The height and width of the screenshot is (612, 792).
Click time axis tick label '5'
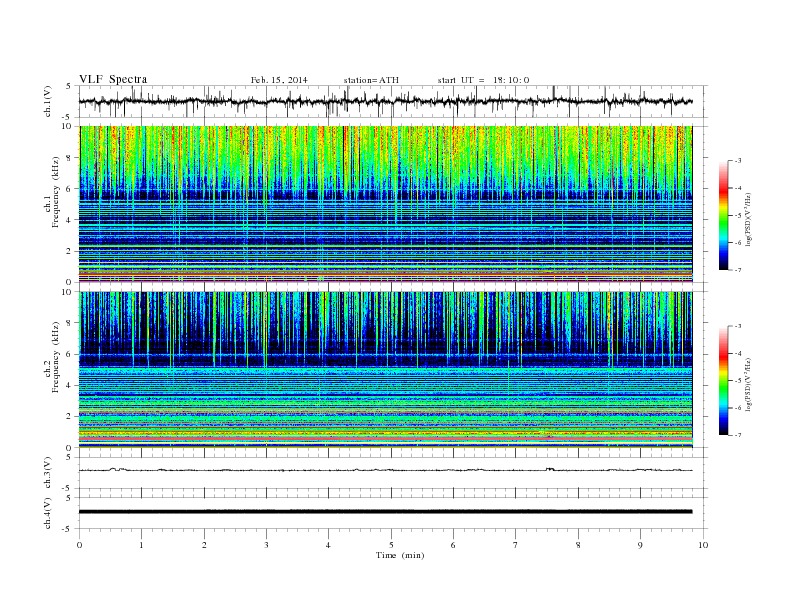391,545
